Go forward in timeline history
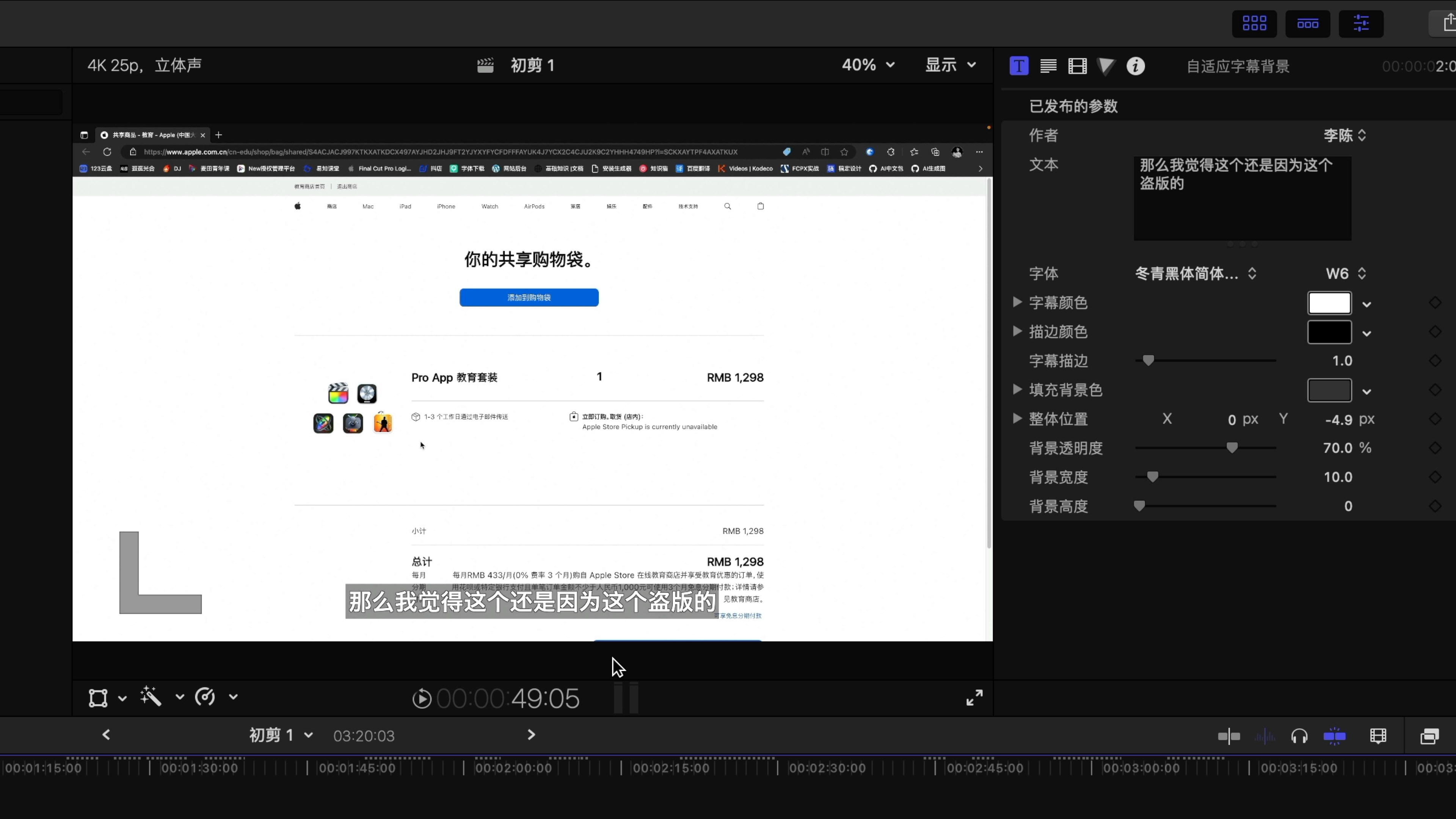 (x=531, y=735)
